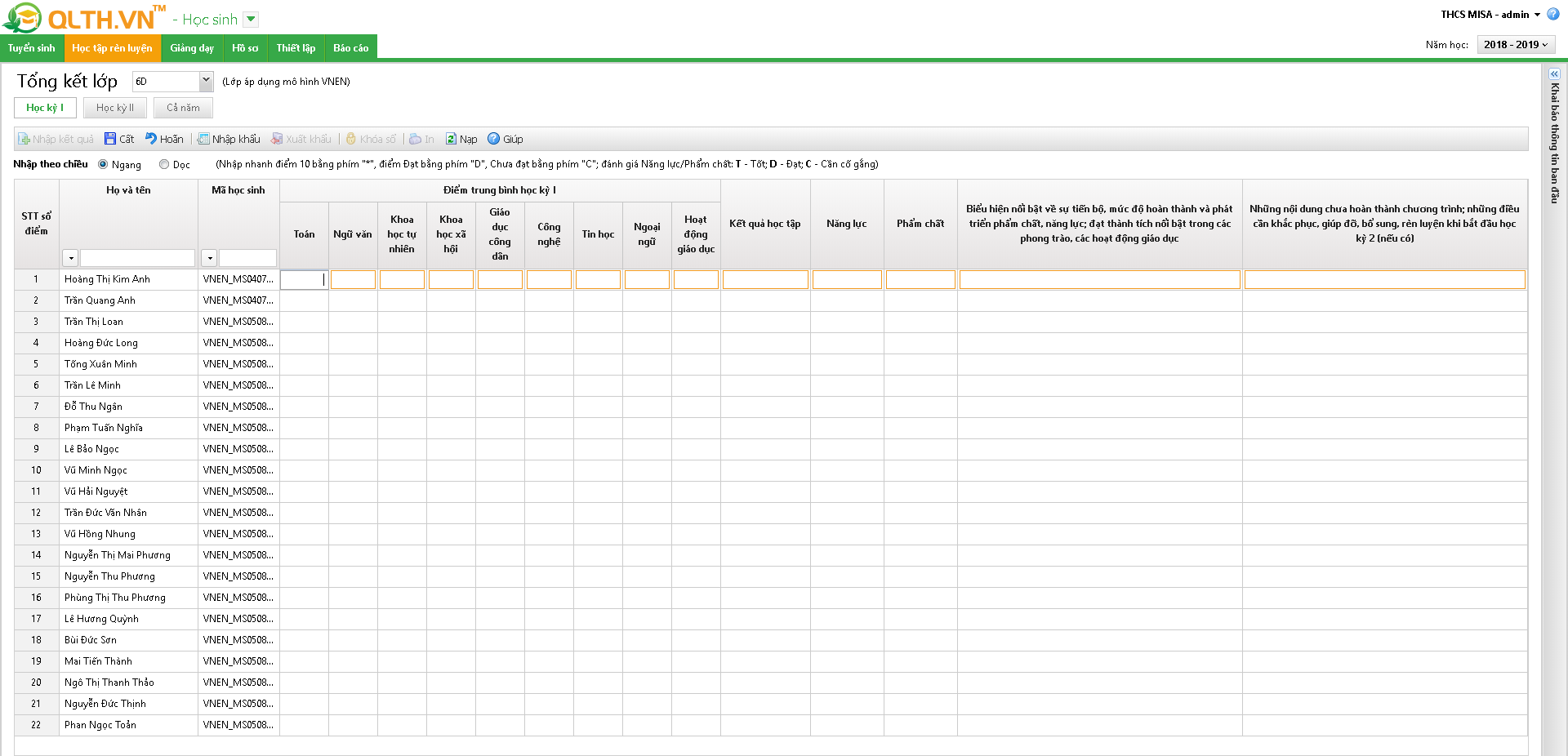Focus the Mã học sinh filter box

pyautogui.click(x=247, y=258)
